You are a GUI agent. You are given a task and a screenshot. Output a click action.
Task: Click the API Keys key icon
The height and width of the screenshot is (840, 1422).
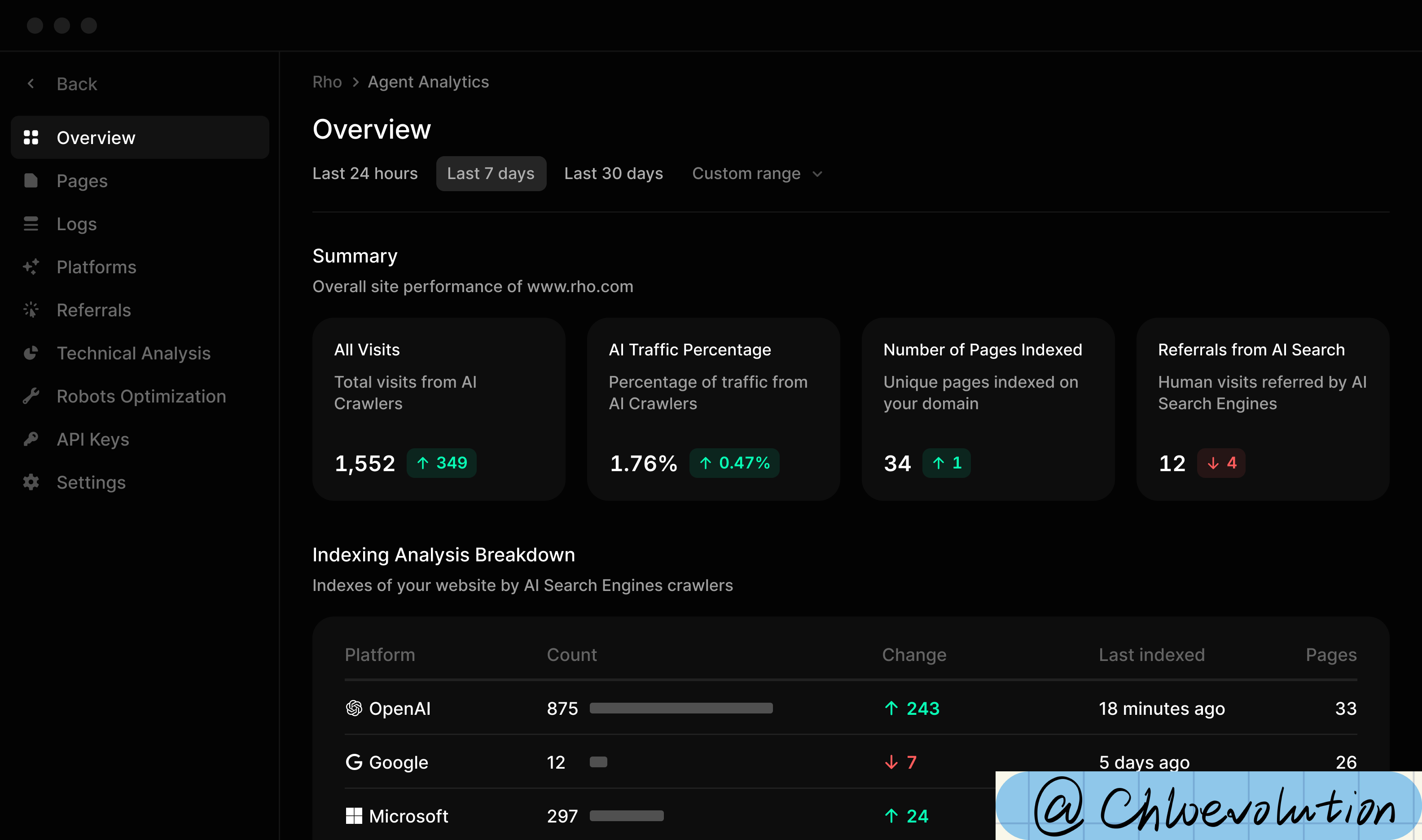pyautogui.click(x=31, y=439)
